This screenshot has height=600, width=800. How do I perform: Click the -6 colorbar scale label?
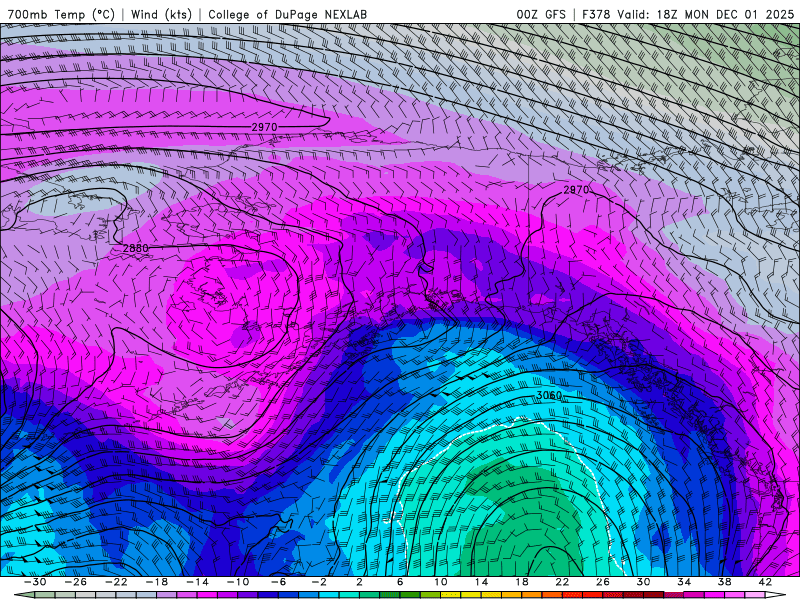279,582
